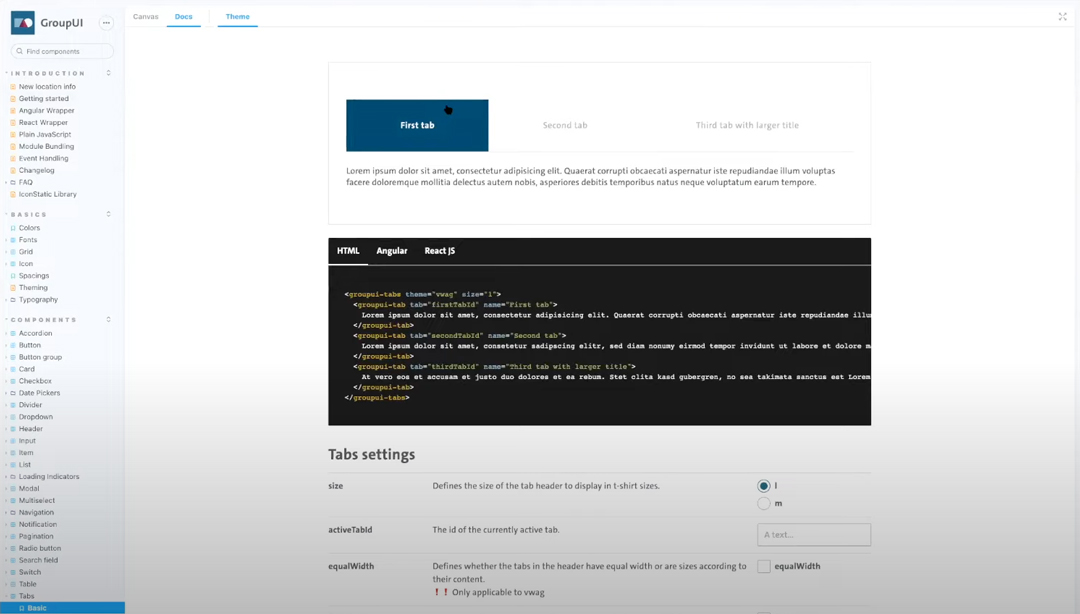
Task: Open the Notification component
Action: tap(38, 524)
